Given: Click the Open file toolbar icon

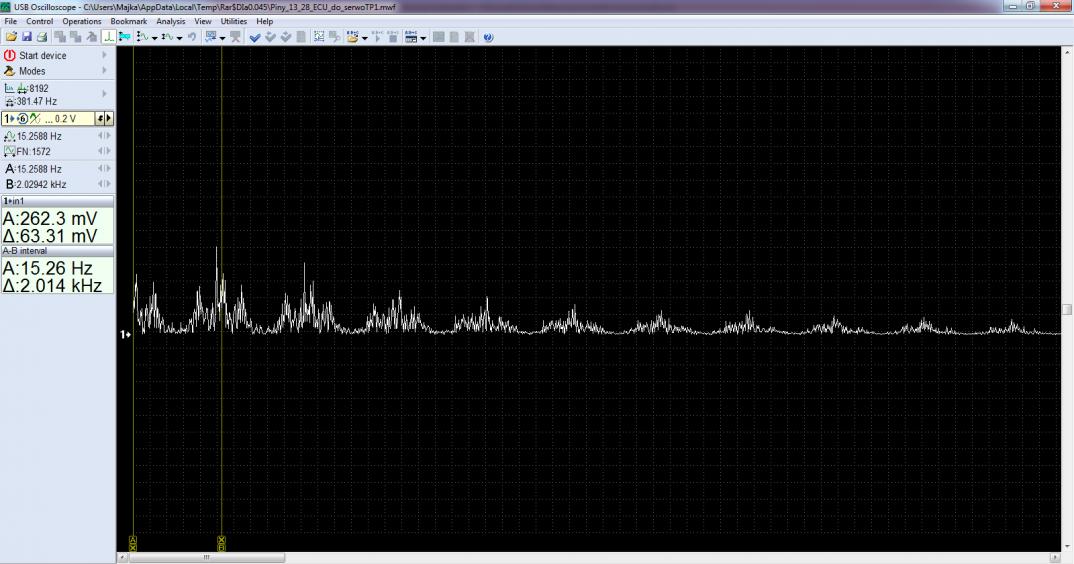Looking at the screenshot, I should 11,37.
